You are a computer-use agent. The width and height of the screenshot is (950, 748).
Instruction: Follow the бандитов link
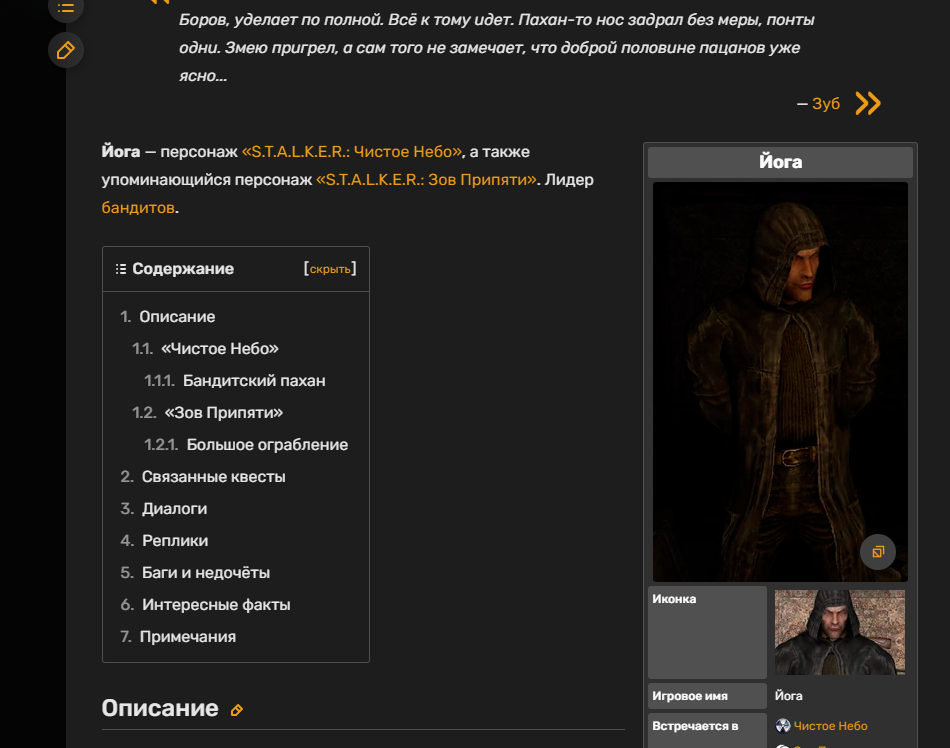point(138,208)
